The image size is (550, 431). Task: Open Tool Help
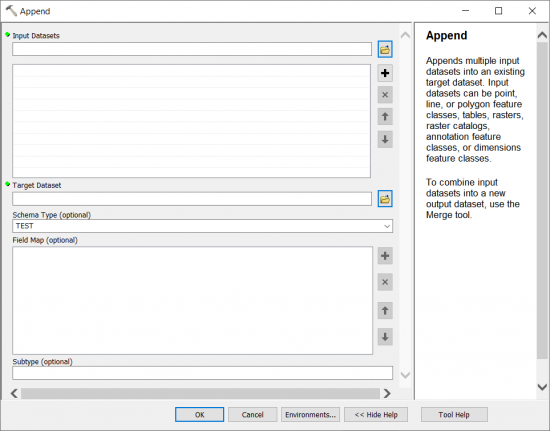point(454,415)
